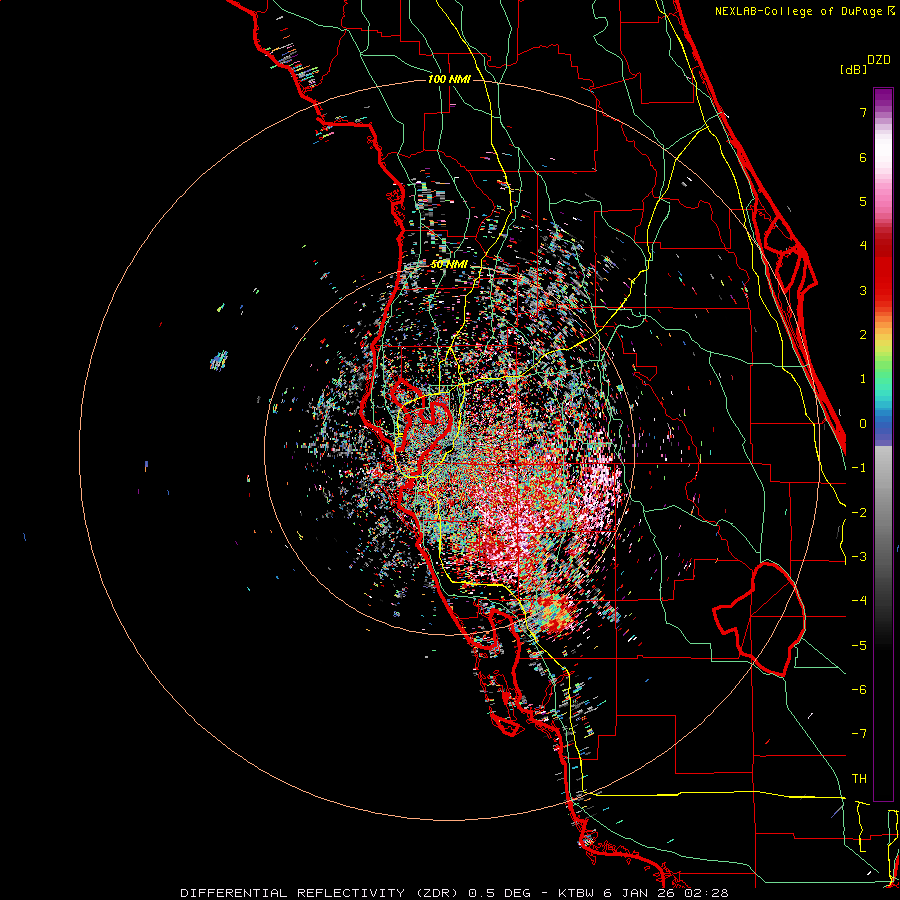This screenshot has height=900, width=900.
Task: Click the [dB] units label
Action: 853,69
